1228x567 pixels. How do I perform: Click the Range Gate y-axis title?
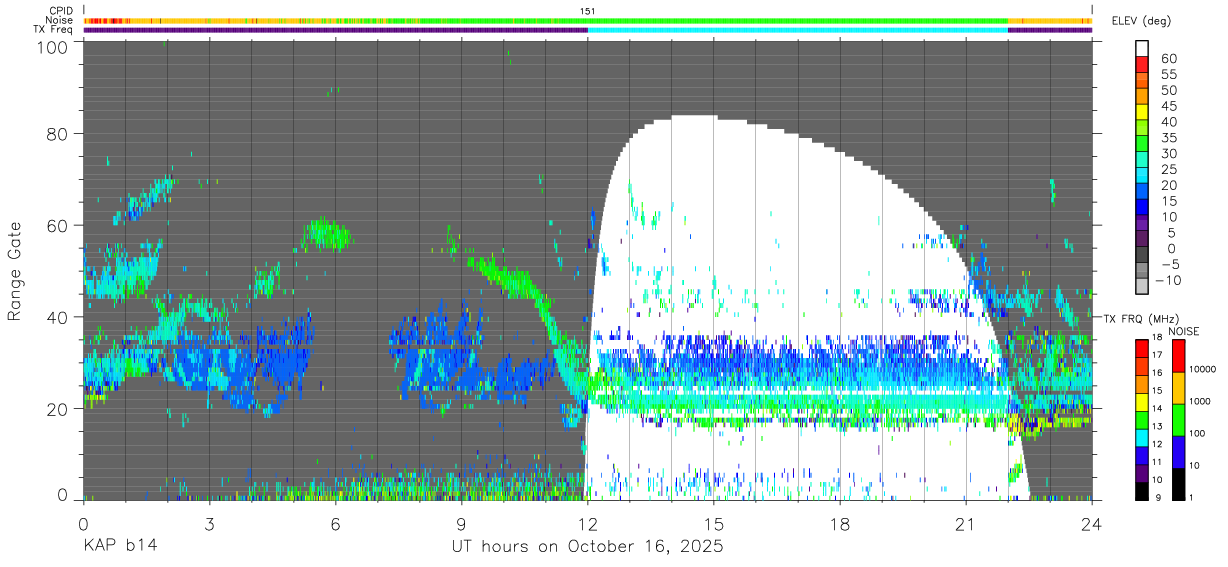(x=15, y=272)
